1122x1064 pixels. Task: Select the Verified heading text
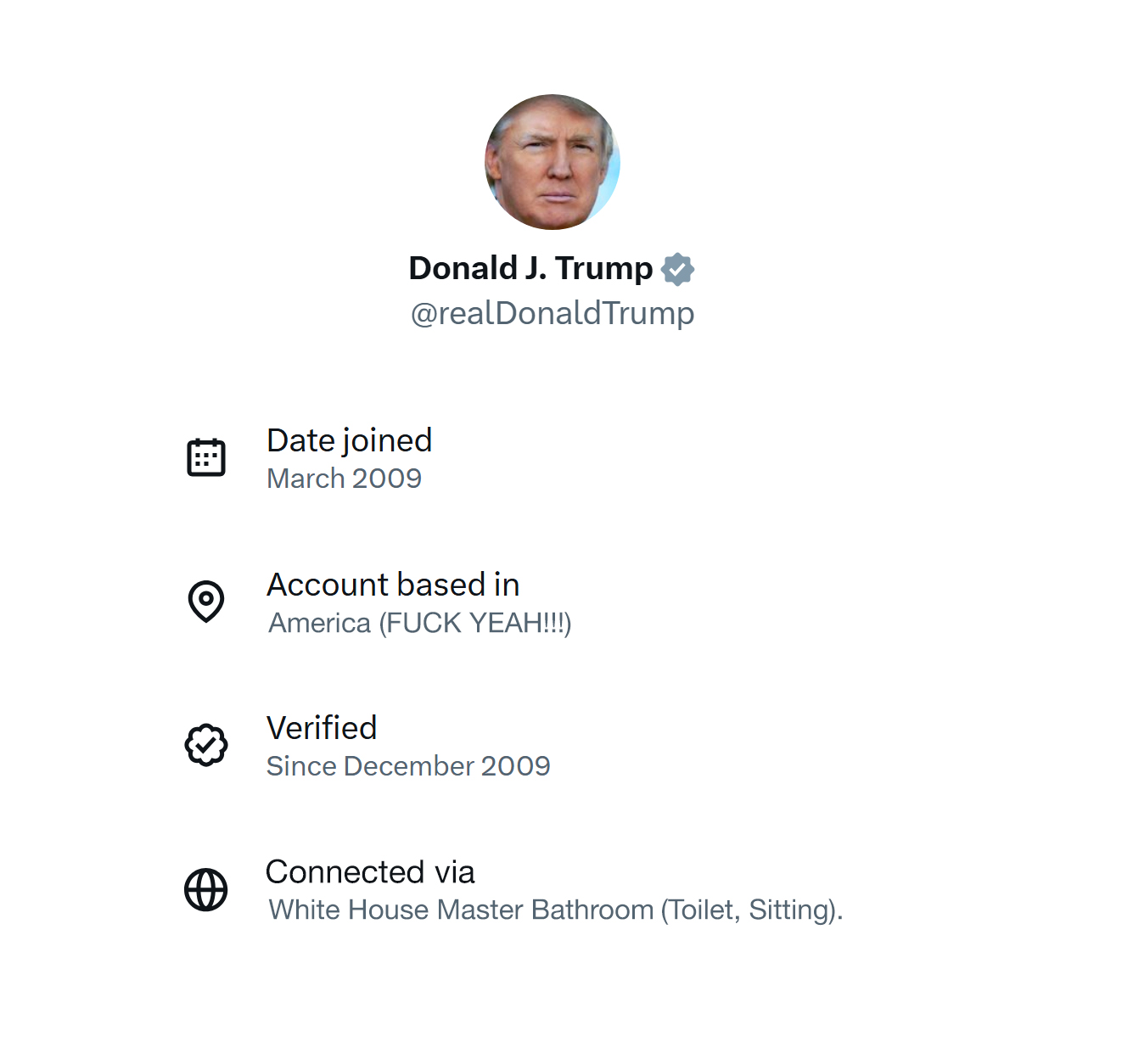(322, 728)
